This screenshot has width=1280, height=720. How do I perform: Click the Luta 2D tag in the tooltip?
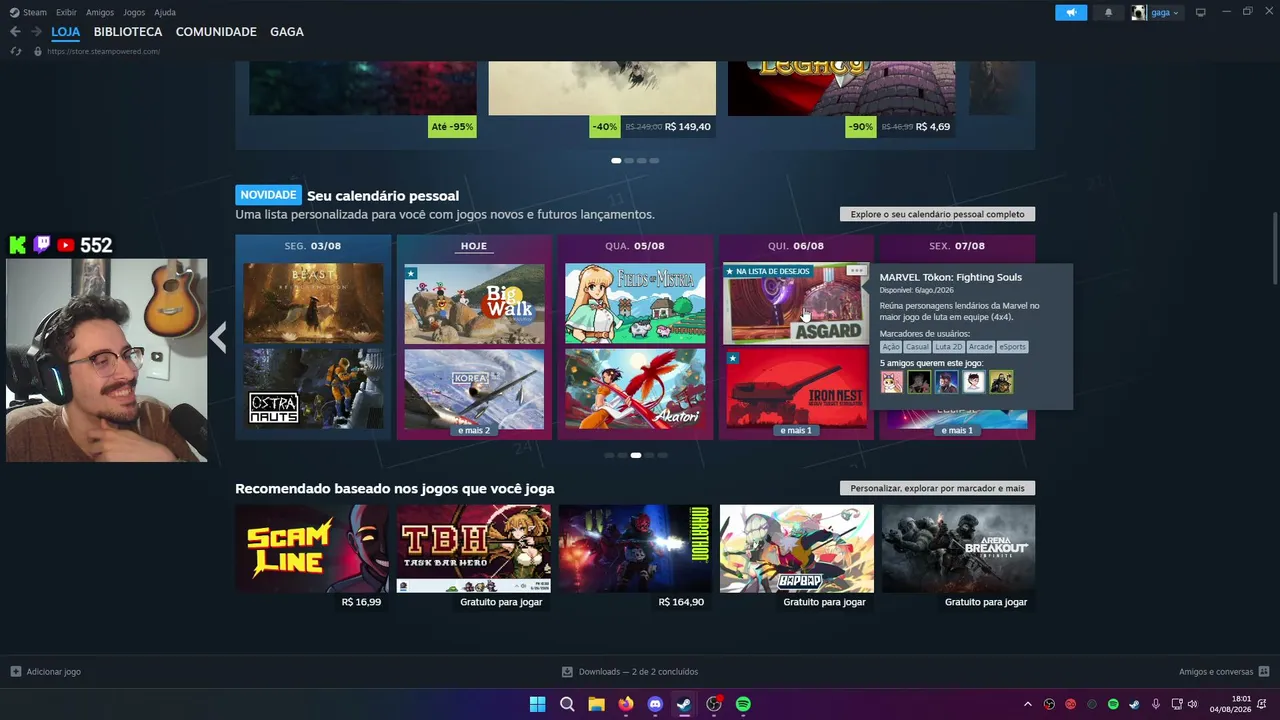tap(949, 347)
